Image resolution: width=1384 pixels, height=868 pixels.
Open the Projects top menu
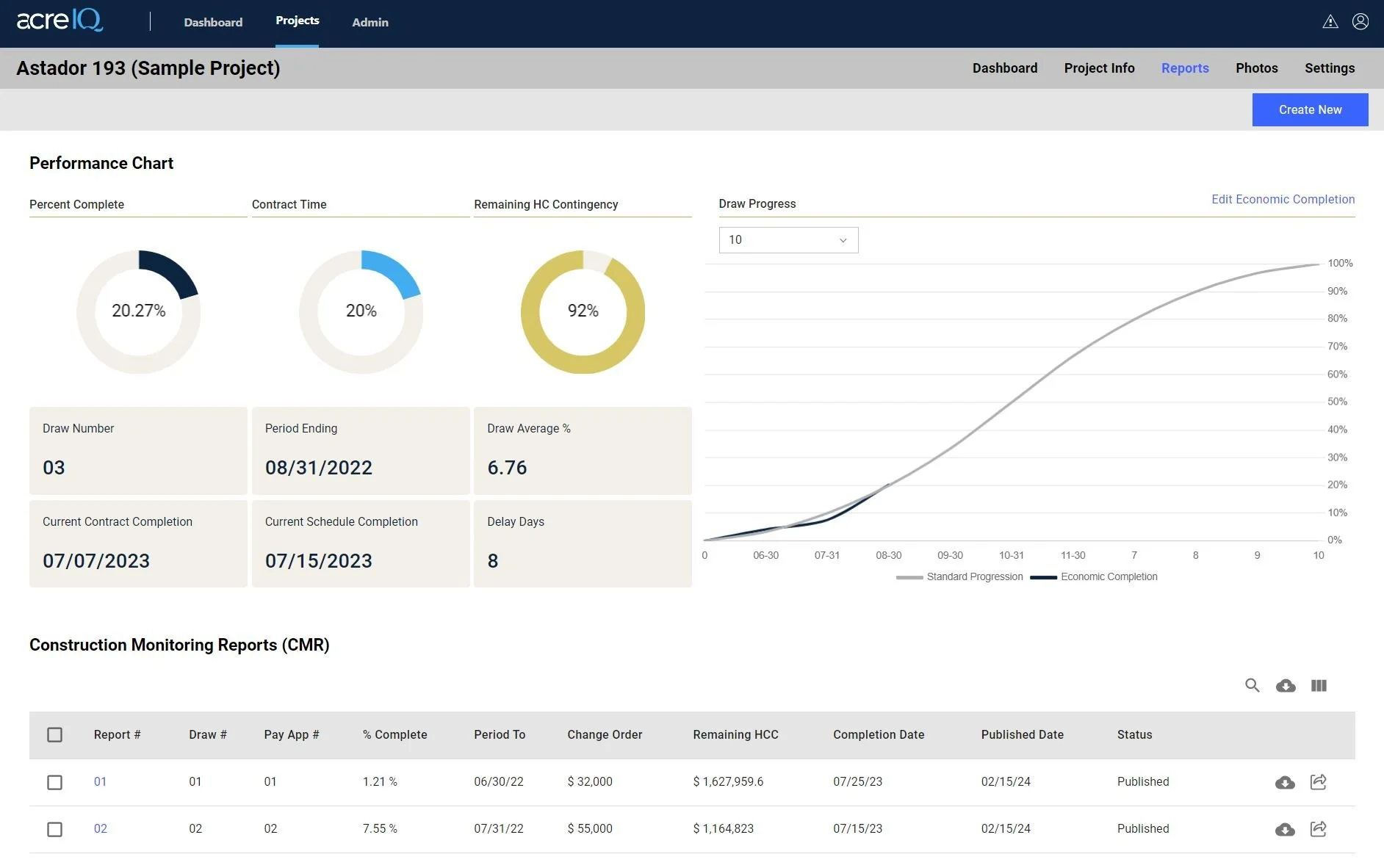[x=297, y=21]
